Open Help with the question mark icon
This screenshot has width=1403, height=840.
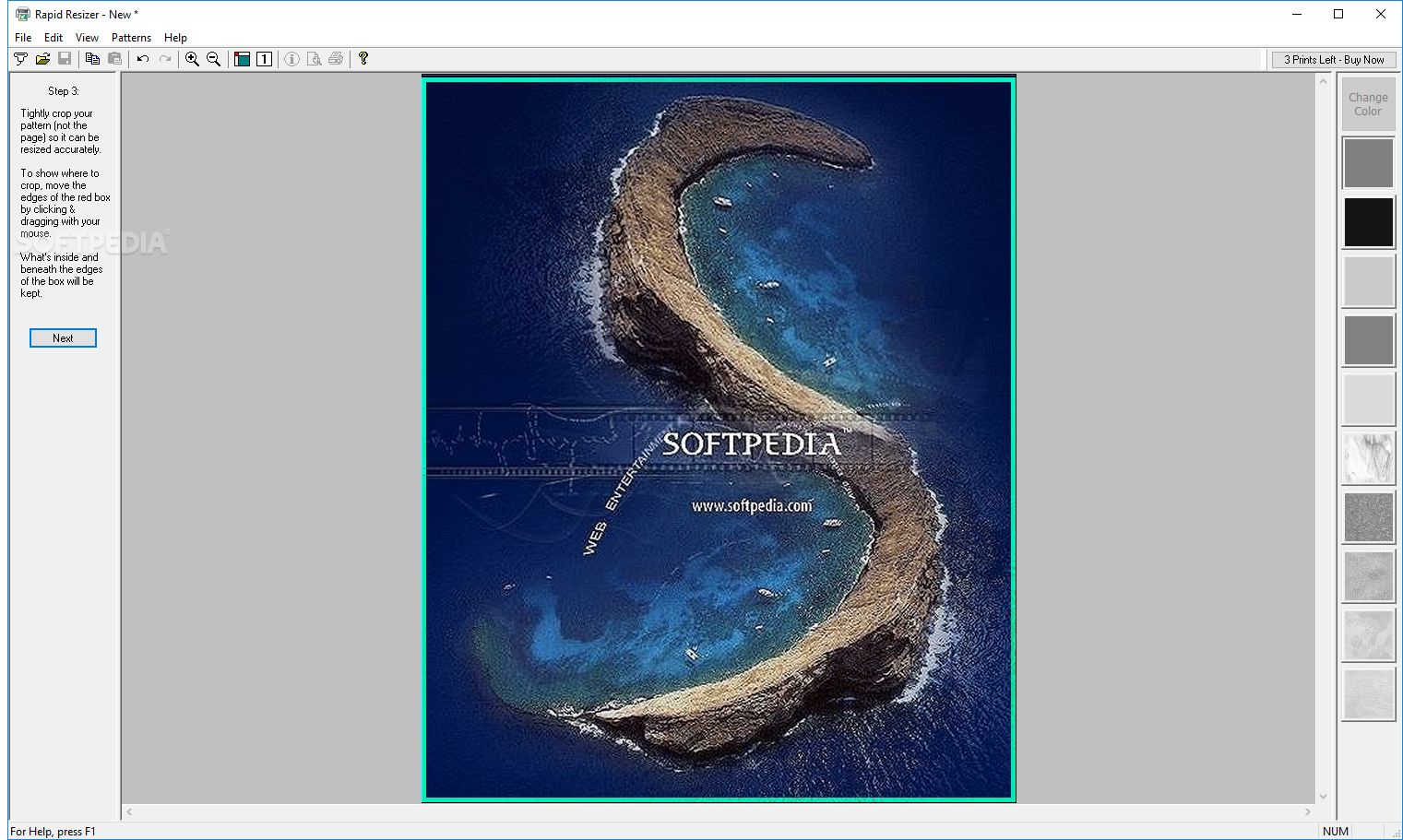363,59
